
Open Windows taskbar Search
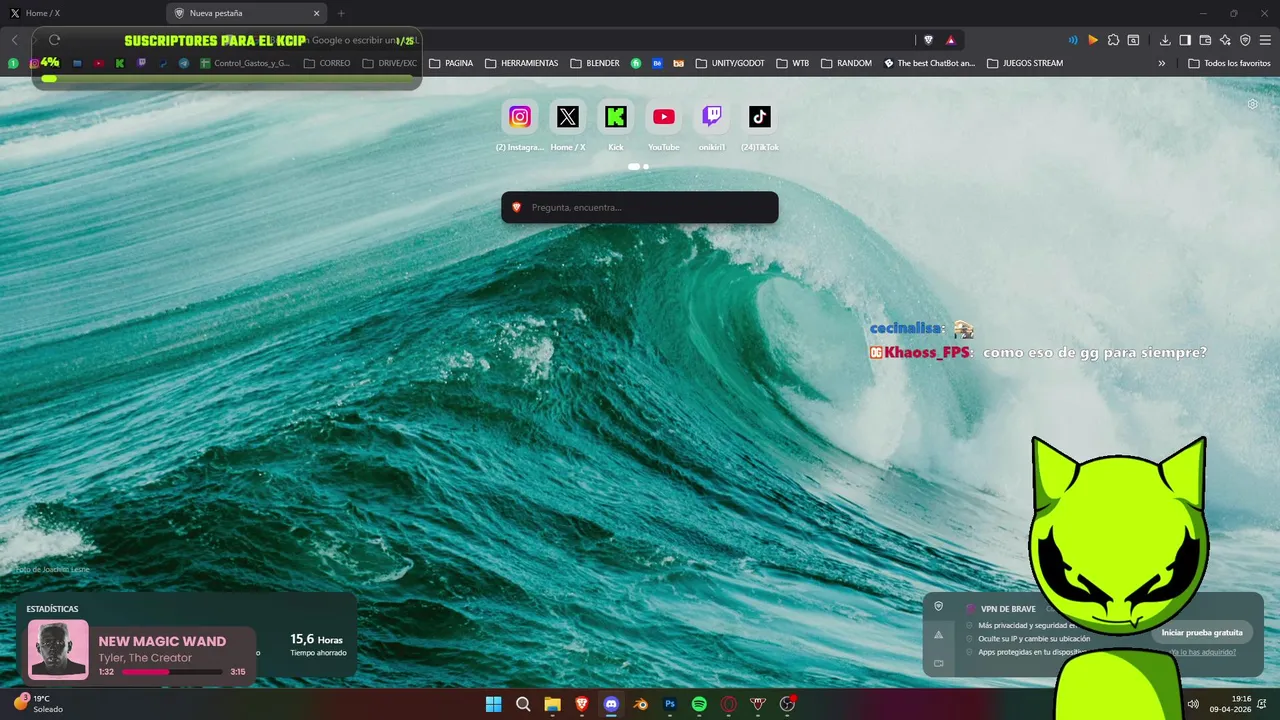coord(523,704)
